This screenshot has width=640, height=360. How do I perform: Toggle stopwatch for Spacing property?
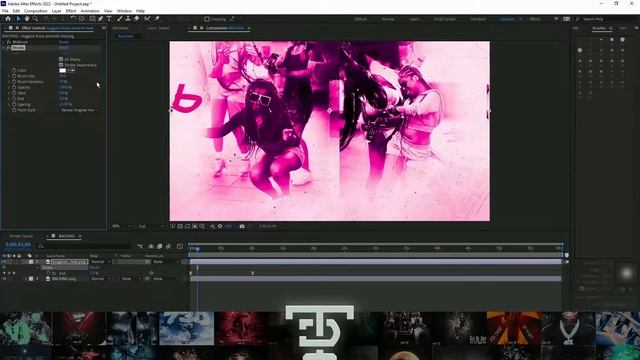(x=14, y=104)
